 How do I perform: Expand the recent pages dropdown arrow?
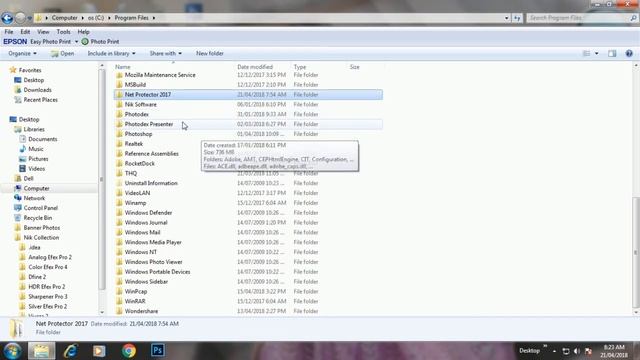[29, 18]
